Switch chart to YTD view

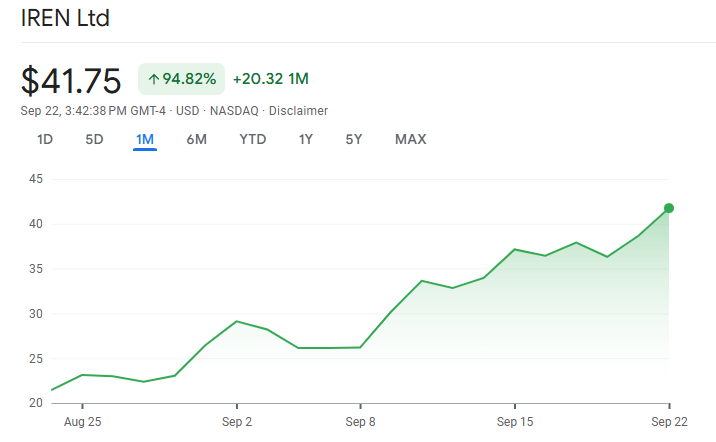253,139
